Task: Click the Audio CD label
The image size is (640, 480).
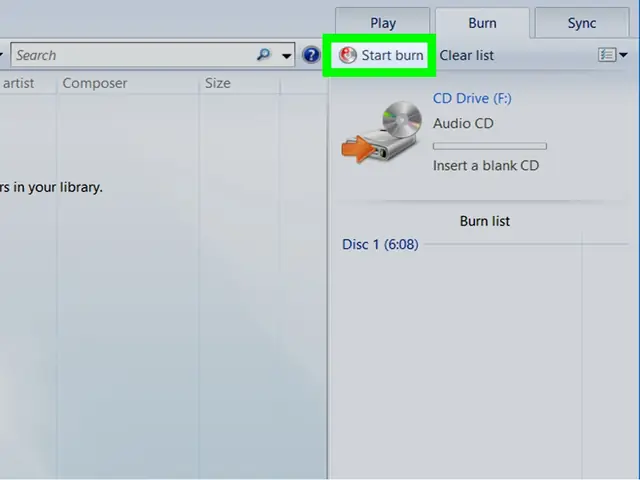Action: (463, 123)
